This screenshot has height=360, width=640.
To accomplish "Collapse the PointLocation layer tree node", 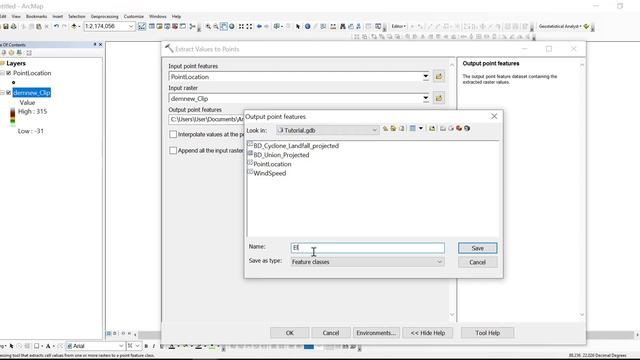I will [2, 73].
